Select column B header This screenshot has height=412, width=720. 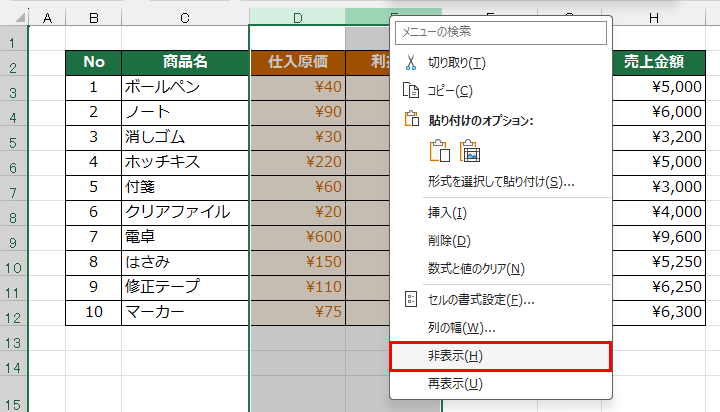pyautogui.click(x=94, y=17)
